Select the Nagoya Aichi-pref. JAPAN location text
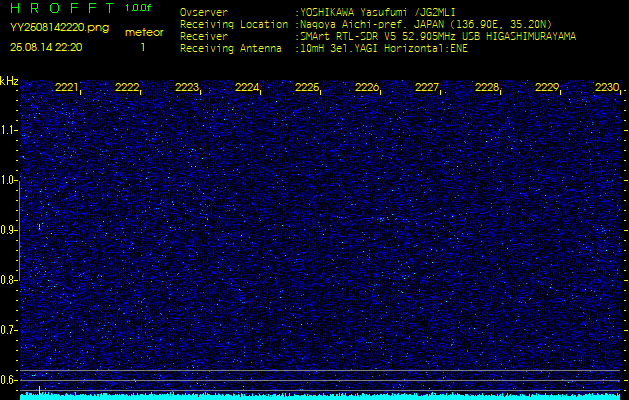 426,24
